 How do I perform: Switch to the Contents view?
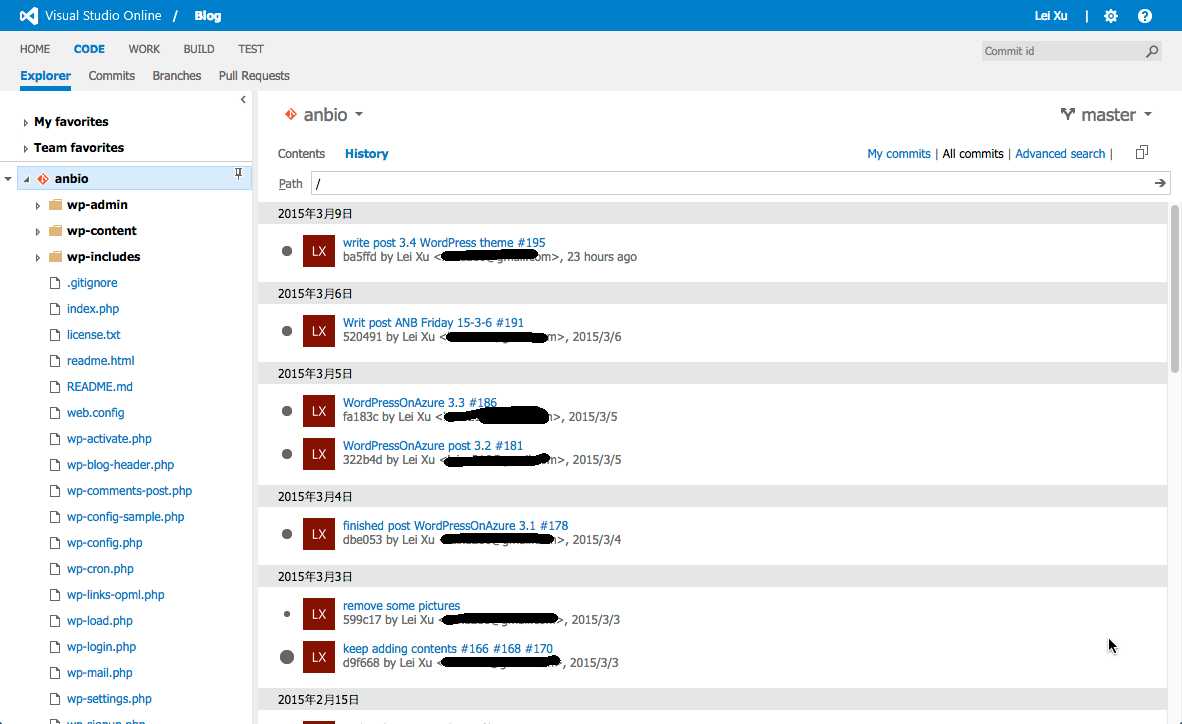click(x=302, y=153)
